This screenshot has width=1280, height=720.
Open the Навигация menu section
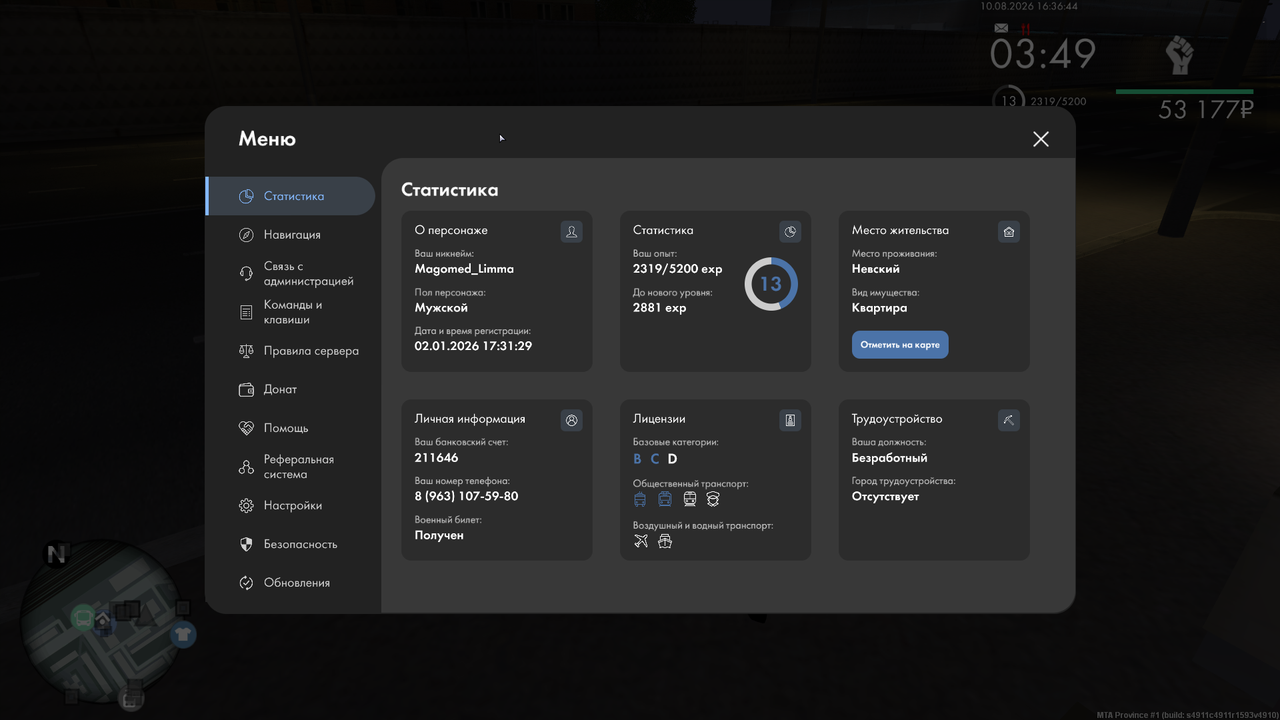290,235
